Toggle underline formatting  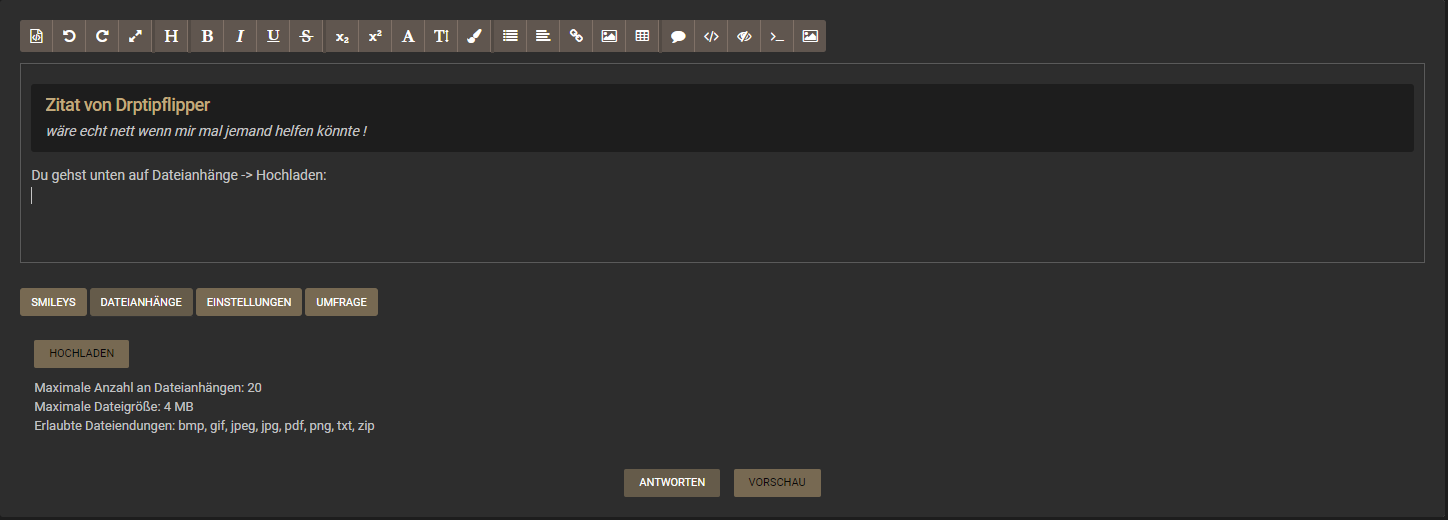273,36
